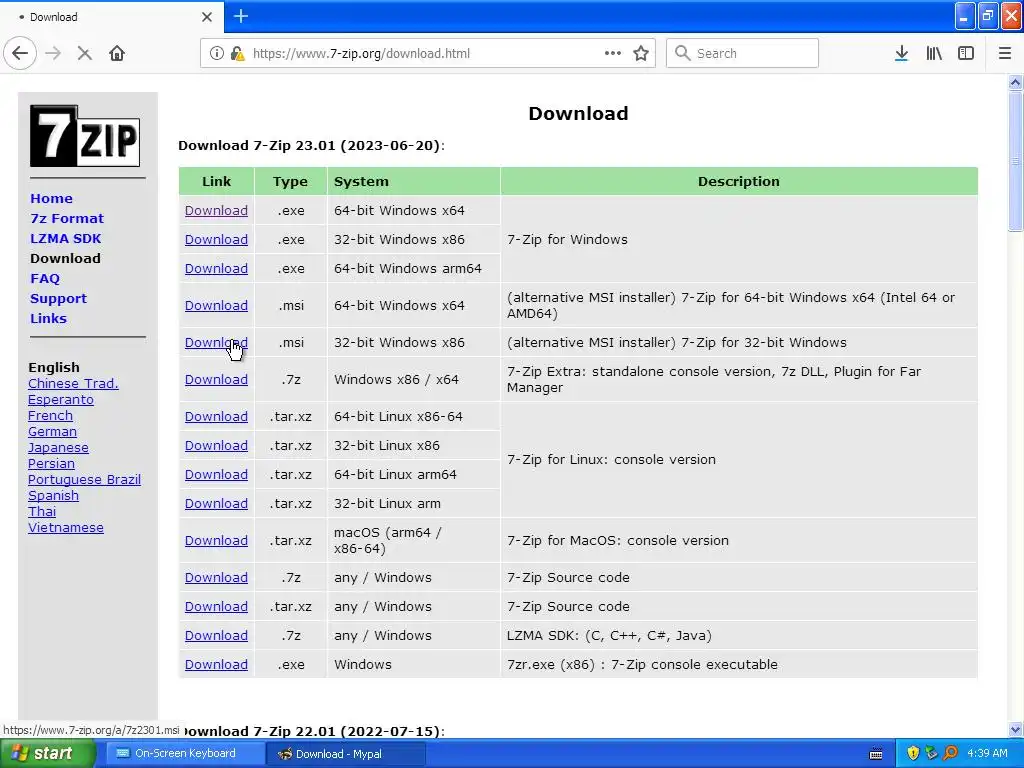Switch to On-Screen Keyboard taskbar item
The image size is (1024, 768).
[x=185, y=754]
